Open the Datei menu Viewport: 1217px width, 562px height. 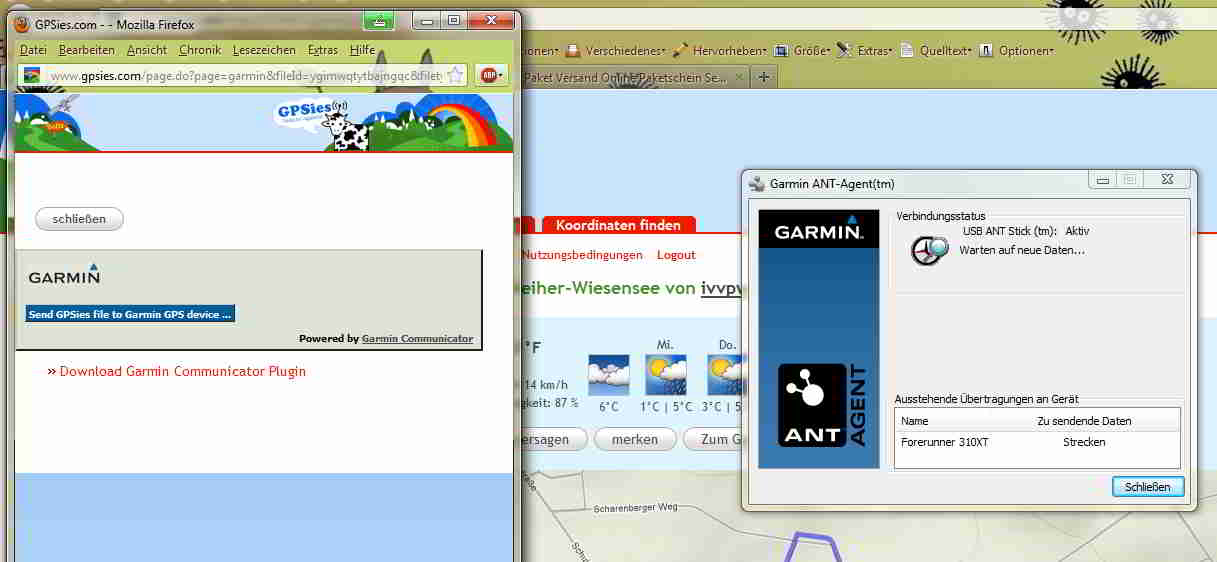click(33, 50)
